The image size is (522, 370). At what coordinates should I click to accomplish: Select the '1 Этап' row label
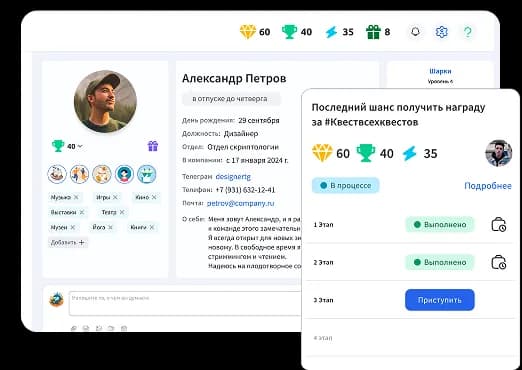323,225
